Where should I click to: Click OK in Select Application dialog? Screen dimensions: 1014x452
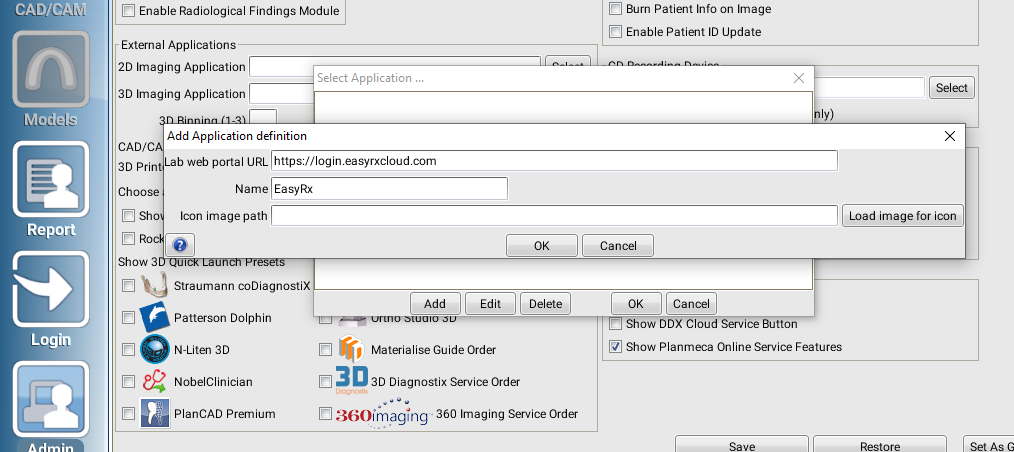(x=636, y=303)
